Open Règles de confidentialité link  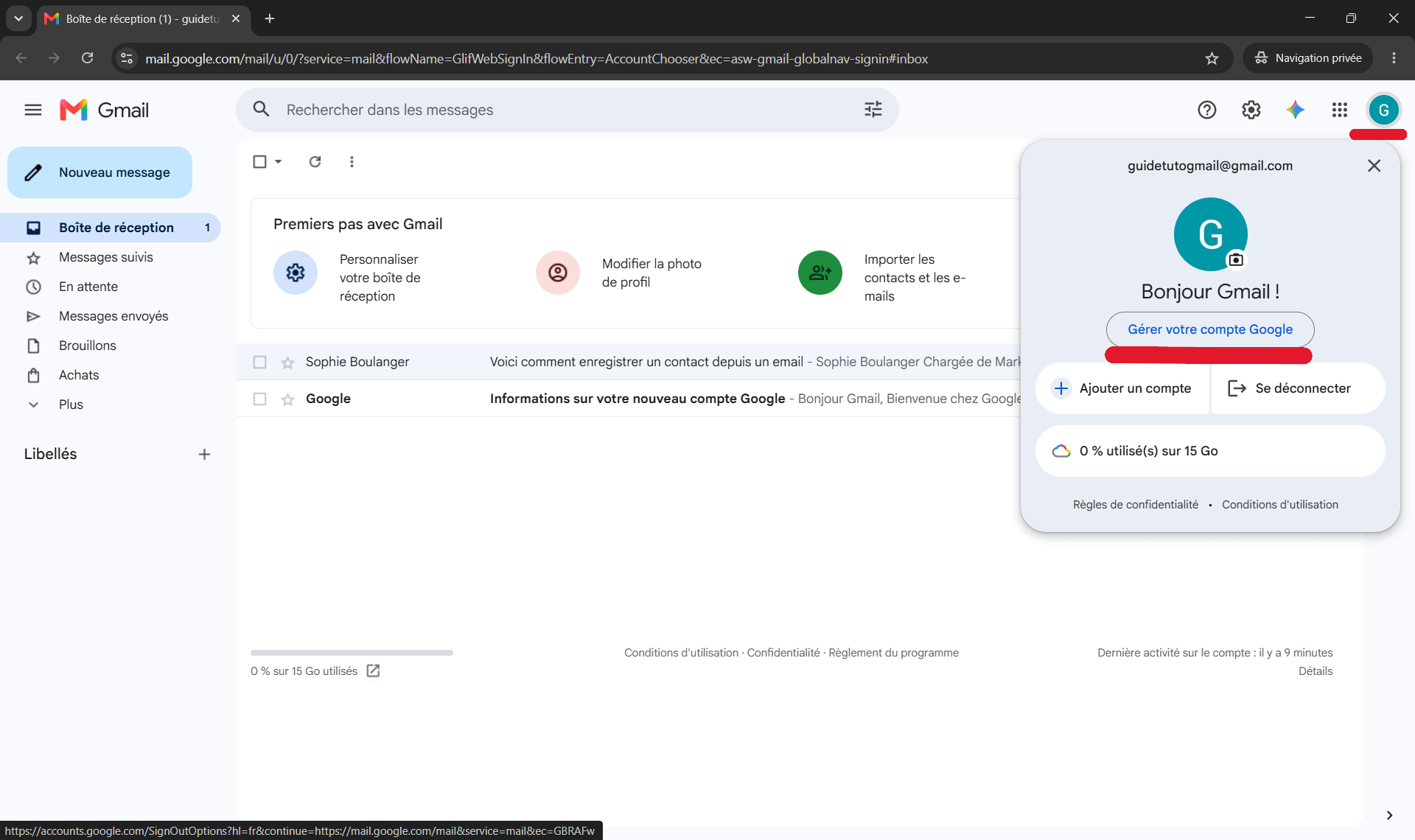pyautogui.click(x=1136, y=505)
